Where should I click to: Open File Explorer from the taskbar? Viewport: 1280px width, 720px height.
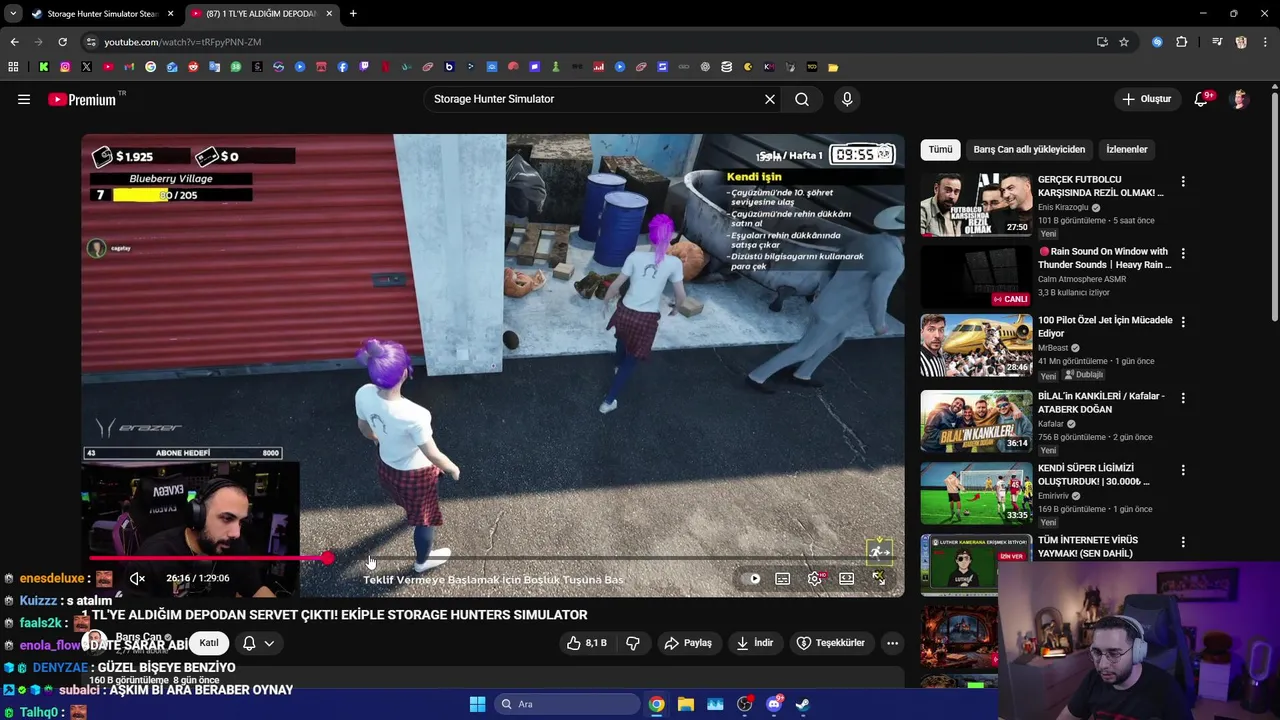[x=686, y=704]
